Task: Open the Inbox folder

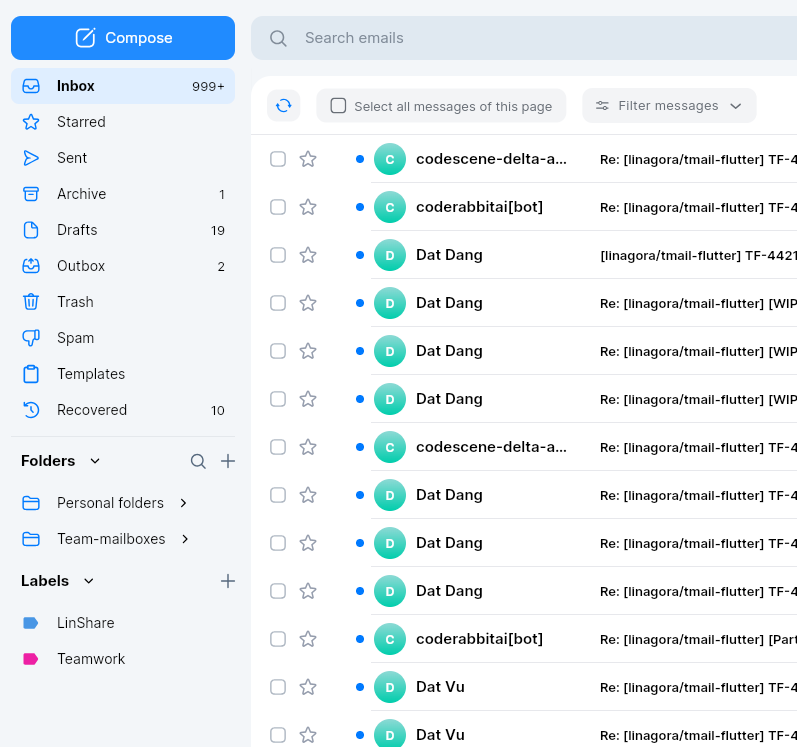Action: coord(122,86)
